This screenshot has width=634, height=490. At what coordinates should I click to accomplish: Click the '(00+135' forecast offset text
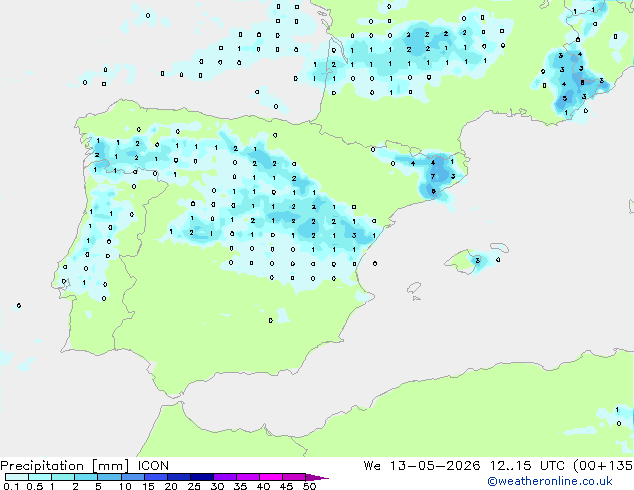pyautogui.click(x=603, y=466)
